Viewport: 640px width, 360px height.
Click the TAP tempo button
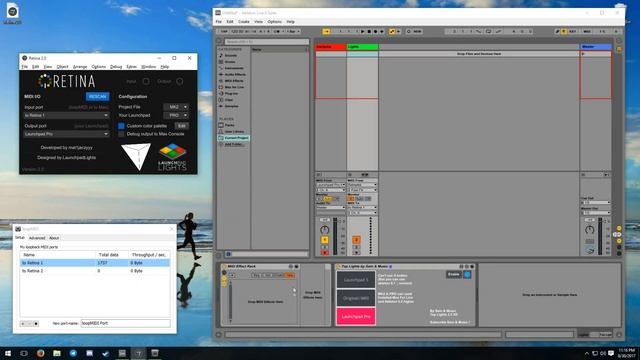(x=224, y=31)
